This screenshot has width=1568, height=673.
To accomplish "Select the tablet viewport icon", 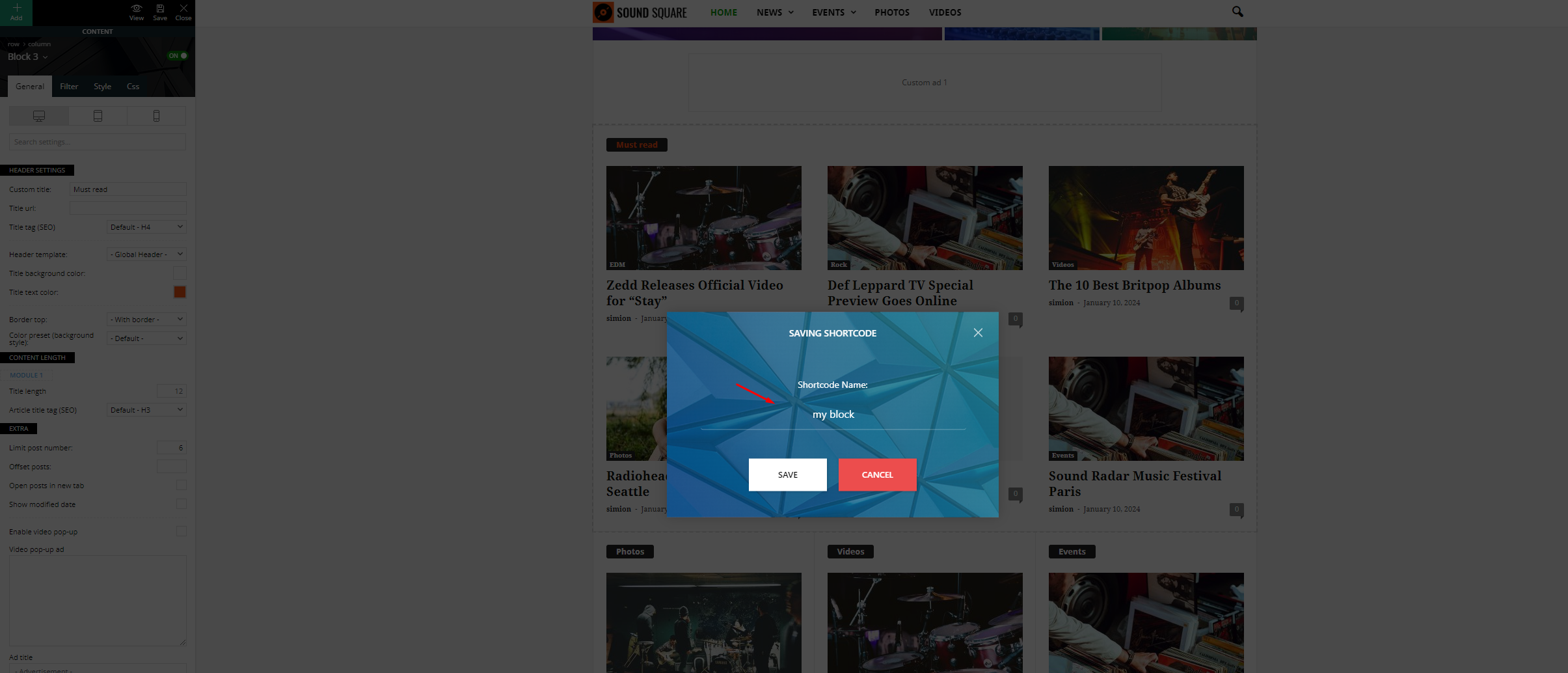I will [x=98, y=116].
